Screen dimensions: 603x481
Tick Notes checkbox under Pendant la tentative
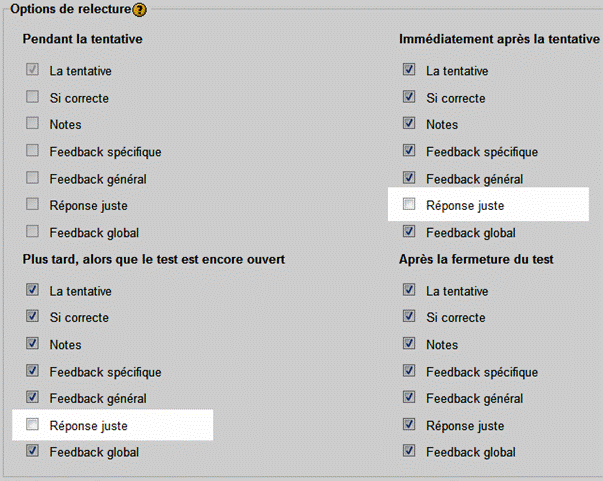pos(32,125)
